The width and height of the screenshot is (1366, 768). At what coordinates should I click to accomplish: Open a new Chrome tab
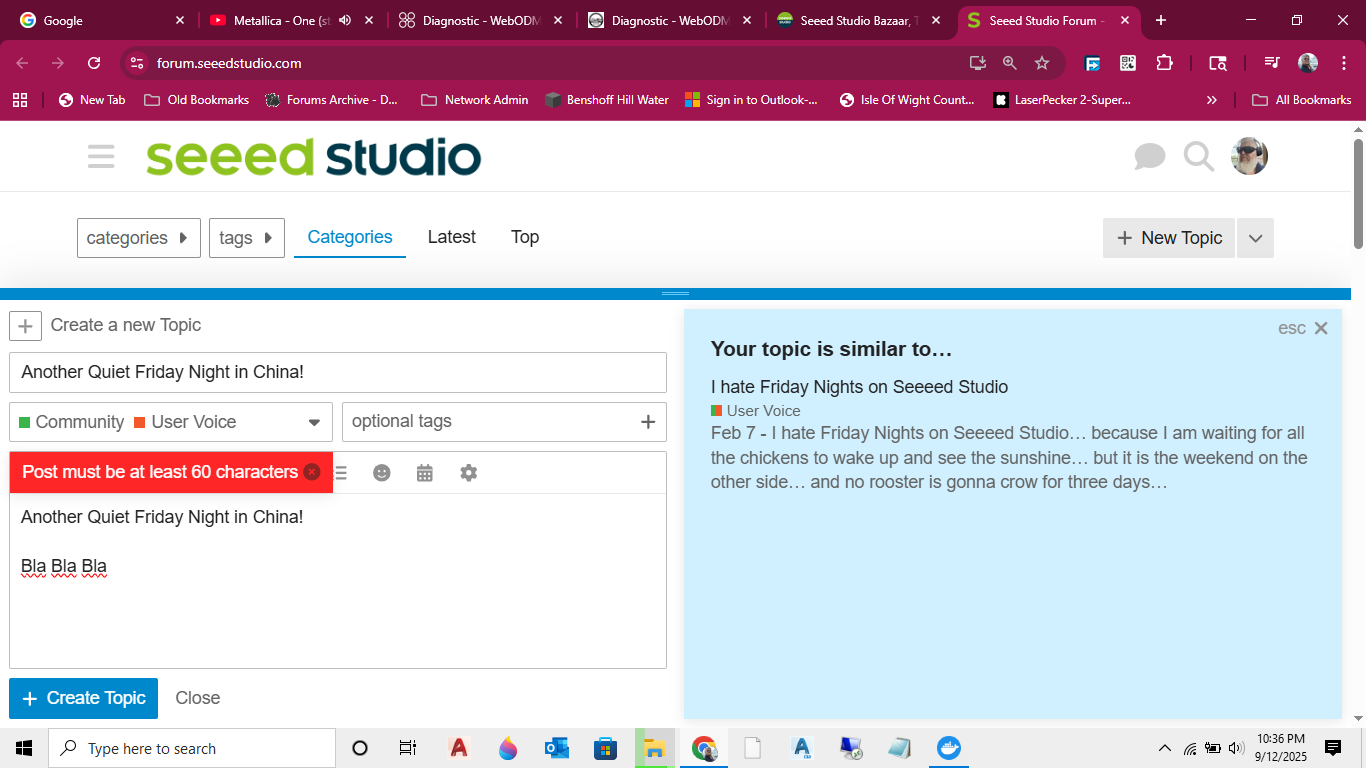tap(1161, 20)
